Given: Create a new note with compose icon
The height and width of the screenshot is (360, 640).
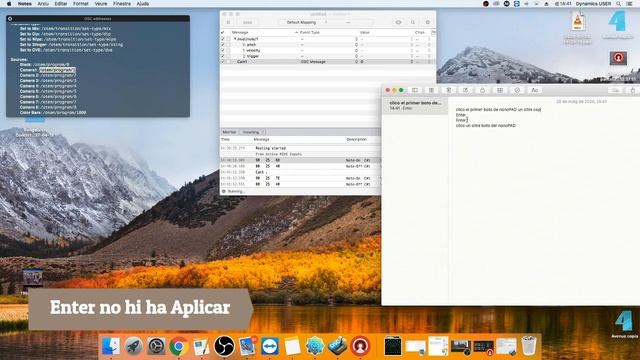Looking at the screenshot, I should click(465, 90).
